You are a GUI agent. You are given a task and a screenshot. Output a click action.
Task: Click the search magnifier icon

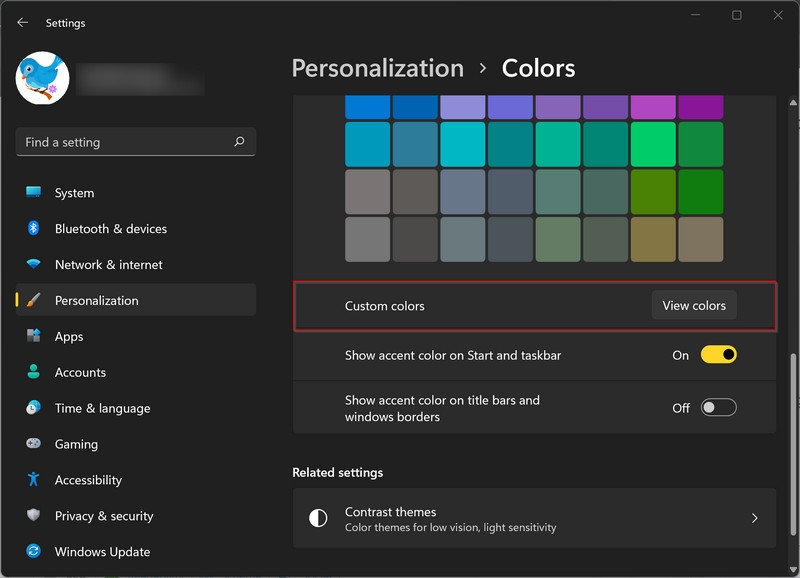(239, 141)
